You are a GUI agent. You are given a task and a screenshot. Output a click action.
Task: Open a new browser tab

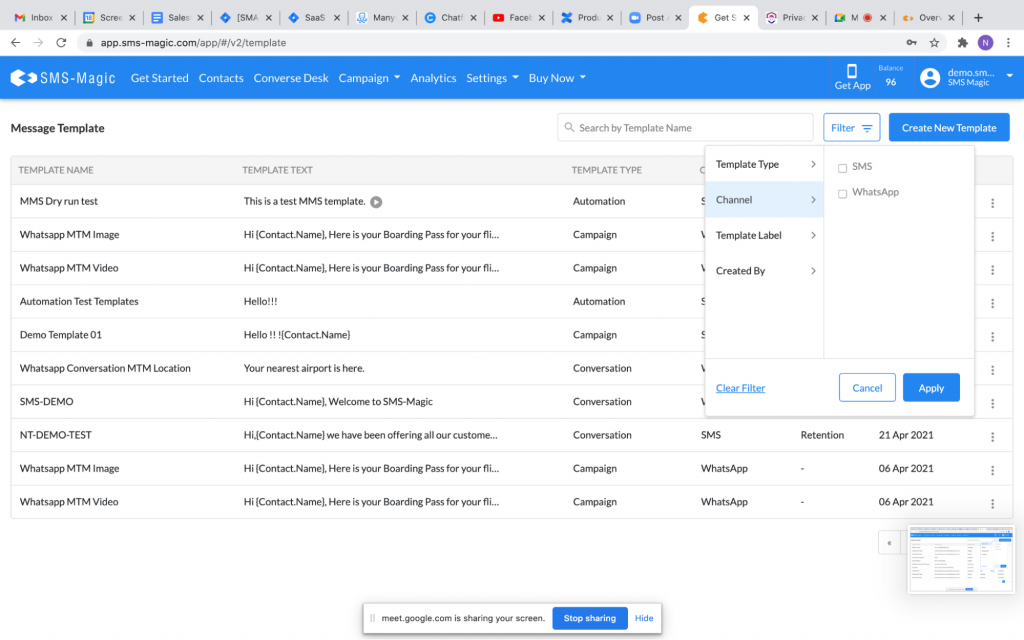point(978,18)
